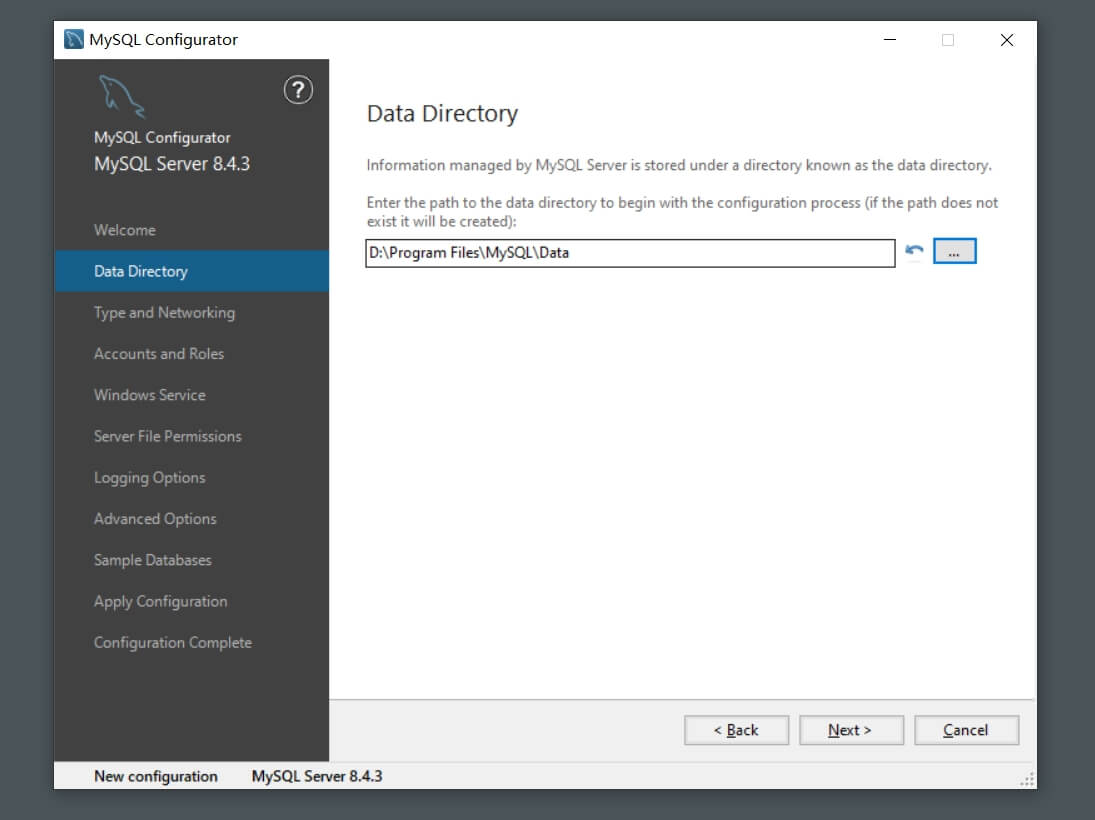Viewport: 1095px width, 820px height.
Task: Click the 'New configuration' status bar text
Action: pyautogui.click(x=156, y=776)
